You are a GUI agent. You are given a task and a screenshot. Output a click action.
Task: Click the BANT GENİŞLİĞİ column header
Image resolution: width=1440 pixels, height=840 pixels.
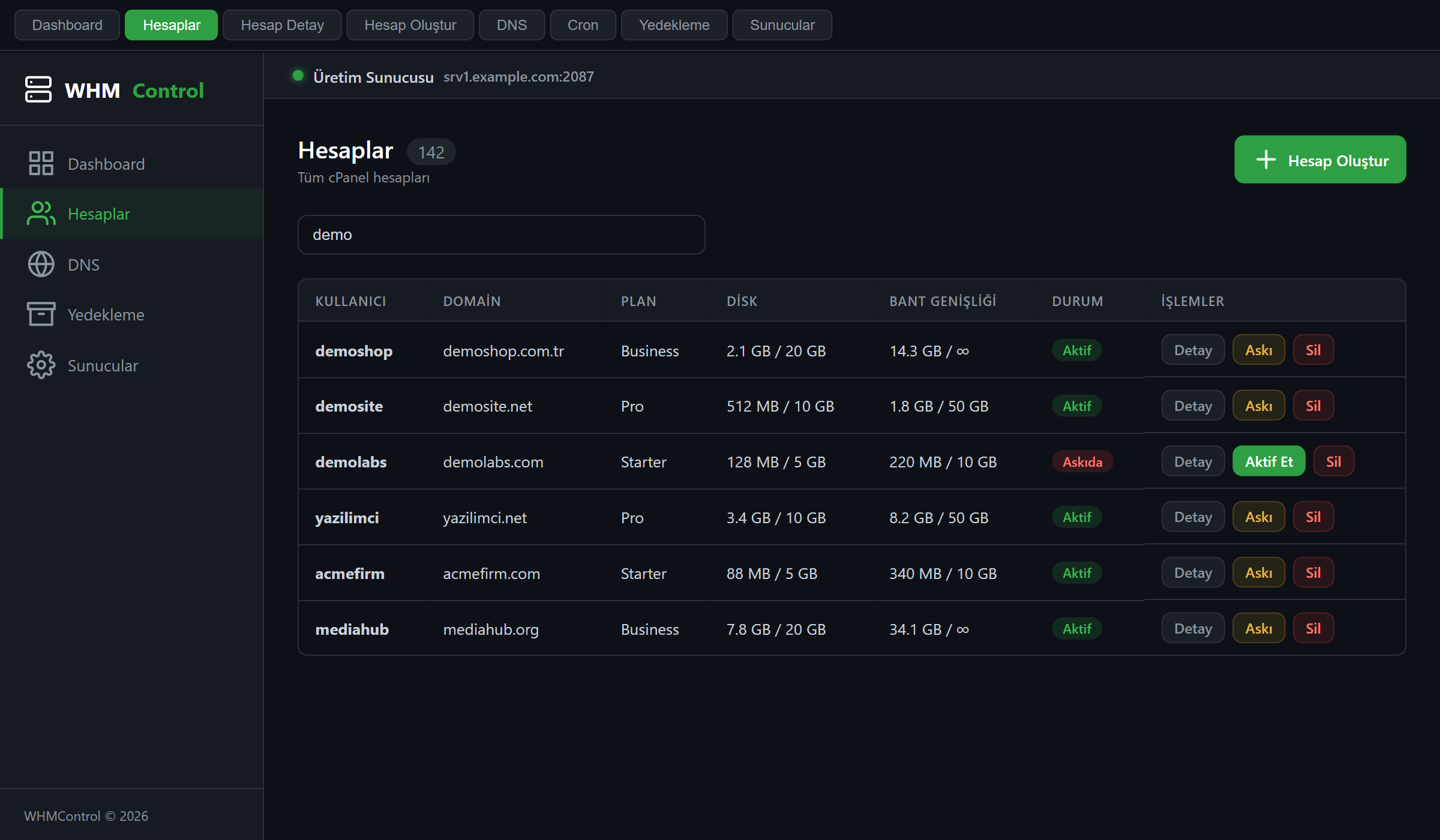(x=943, y=301)
